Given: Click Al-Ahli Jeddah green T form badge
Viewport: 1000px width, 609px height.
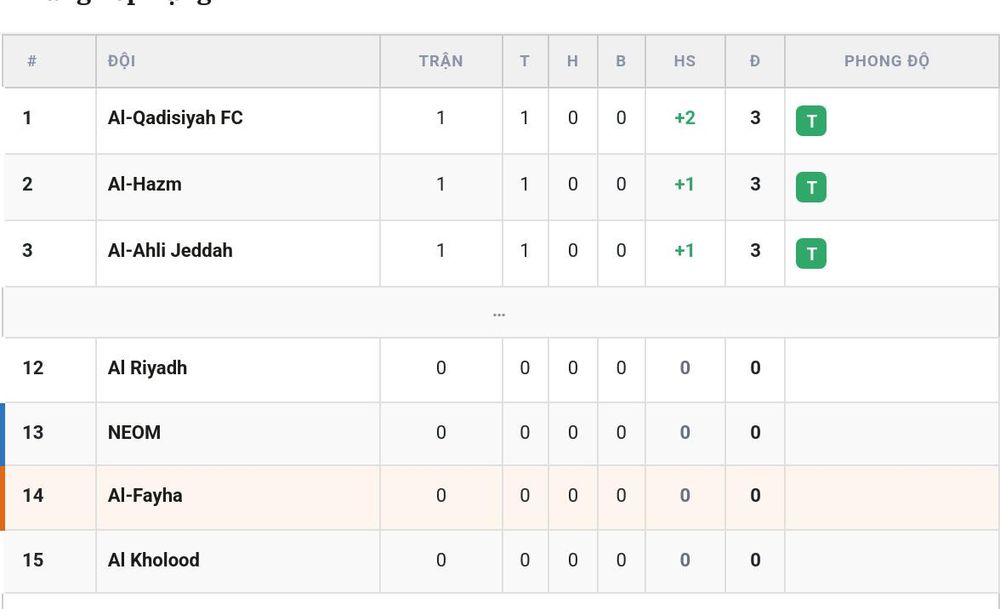Looking at the screenshot, I should 811,253.
